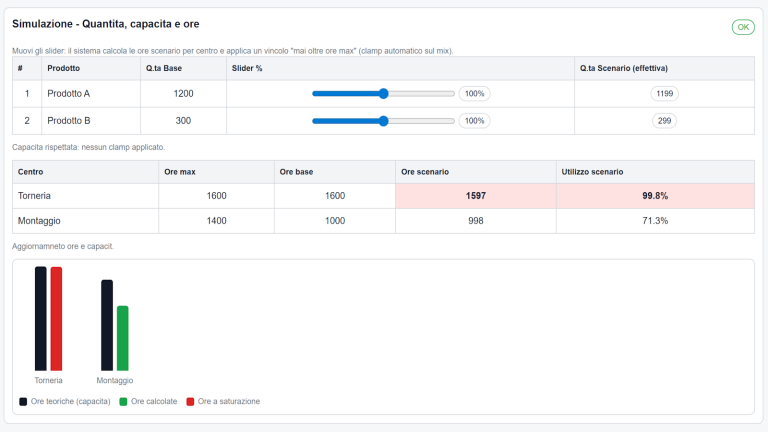Click the Montaggio row label in table

pyautogui.click(x=41, y=220)
